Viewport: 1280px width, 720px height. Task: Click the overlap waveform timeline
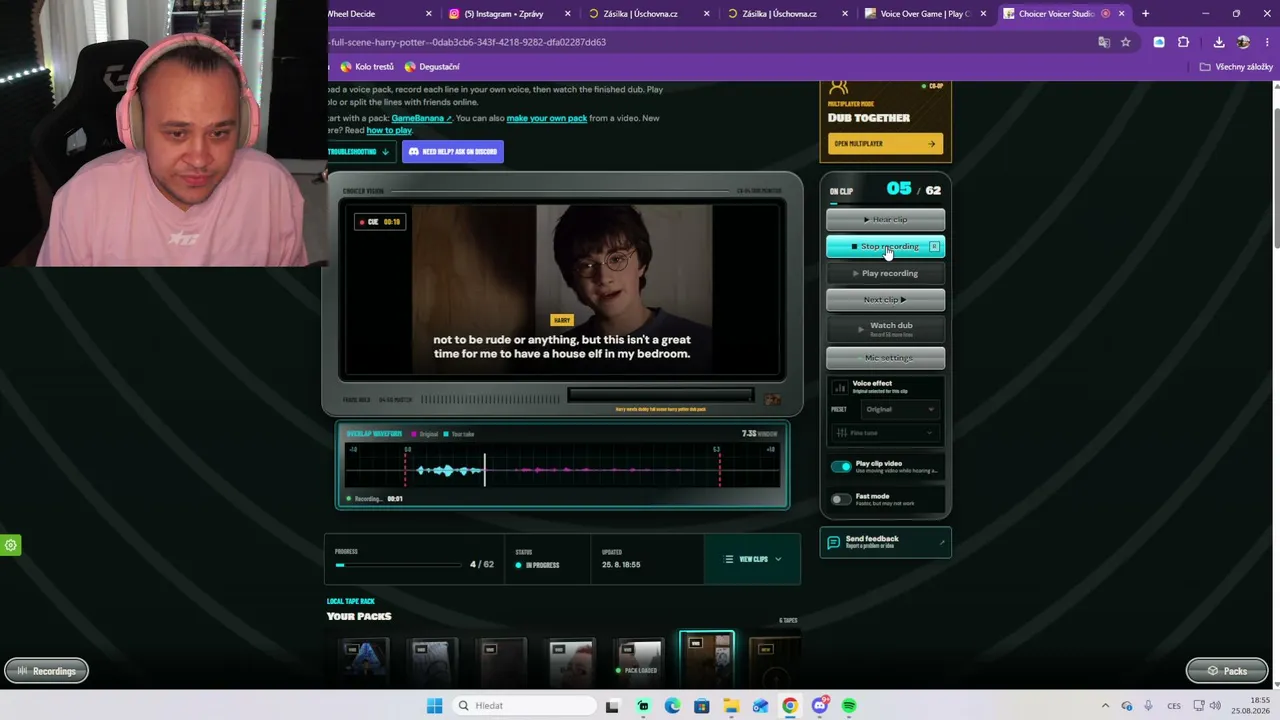562,466
